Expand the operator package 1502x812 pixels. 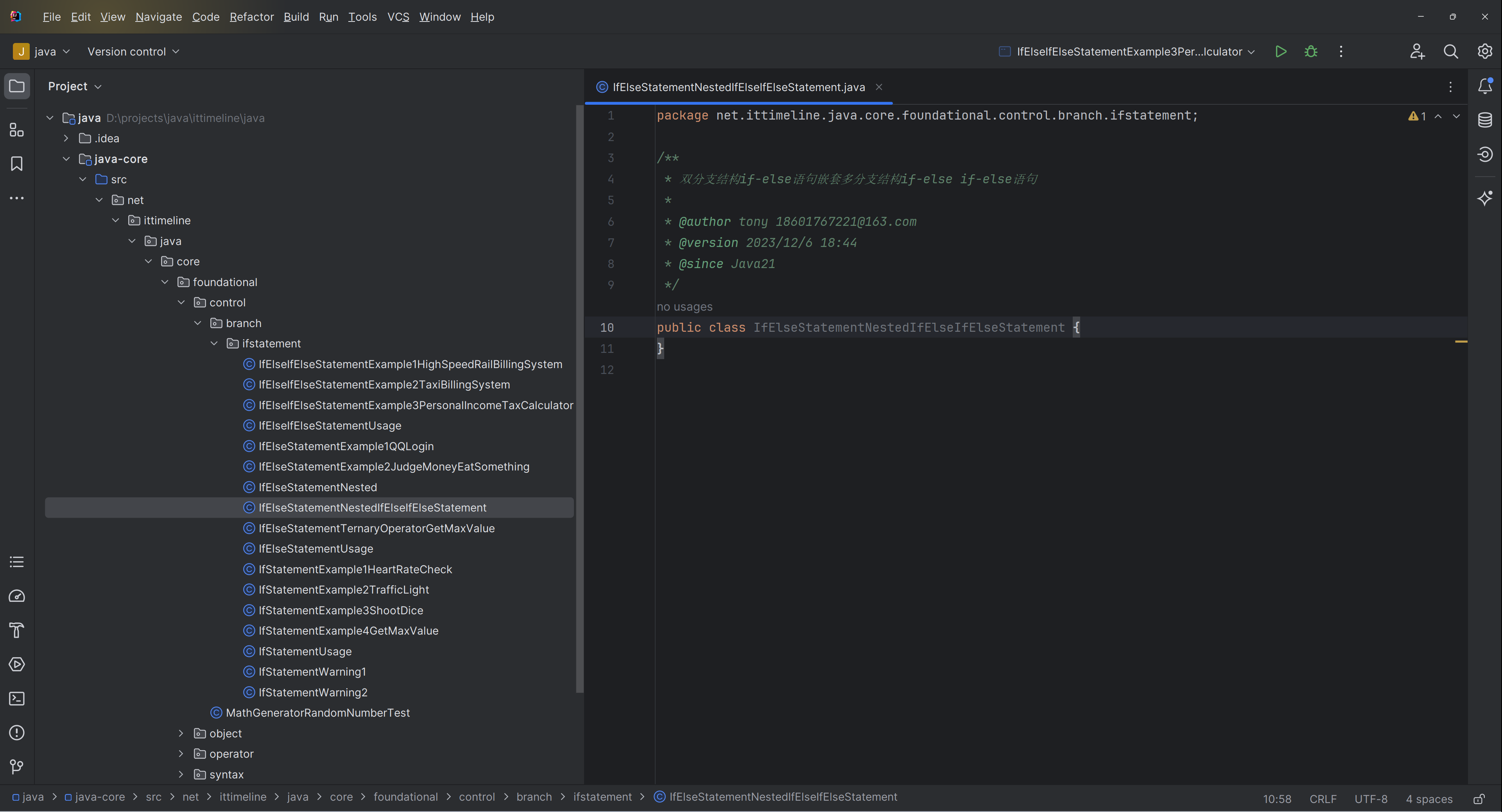pyautogui.click(x=181, y=754)
